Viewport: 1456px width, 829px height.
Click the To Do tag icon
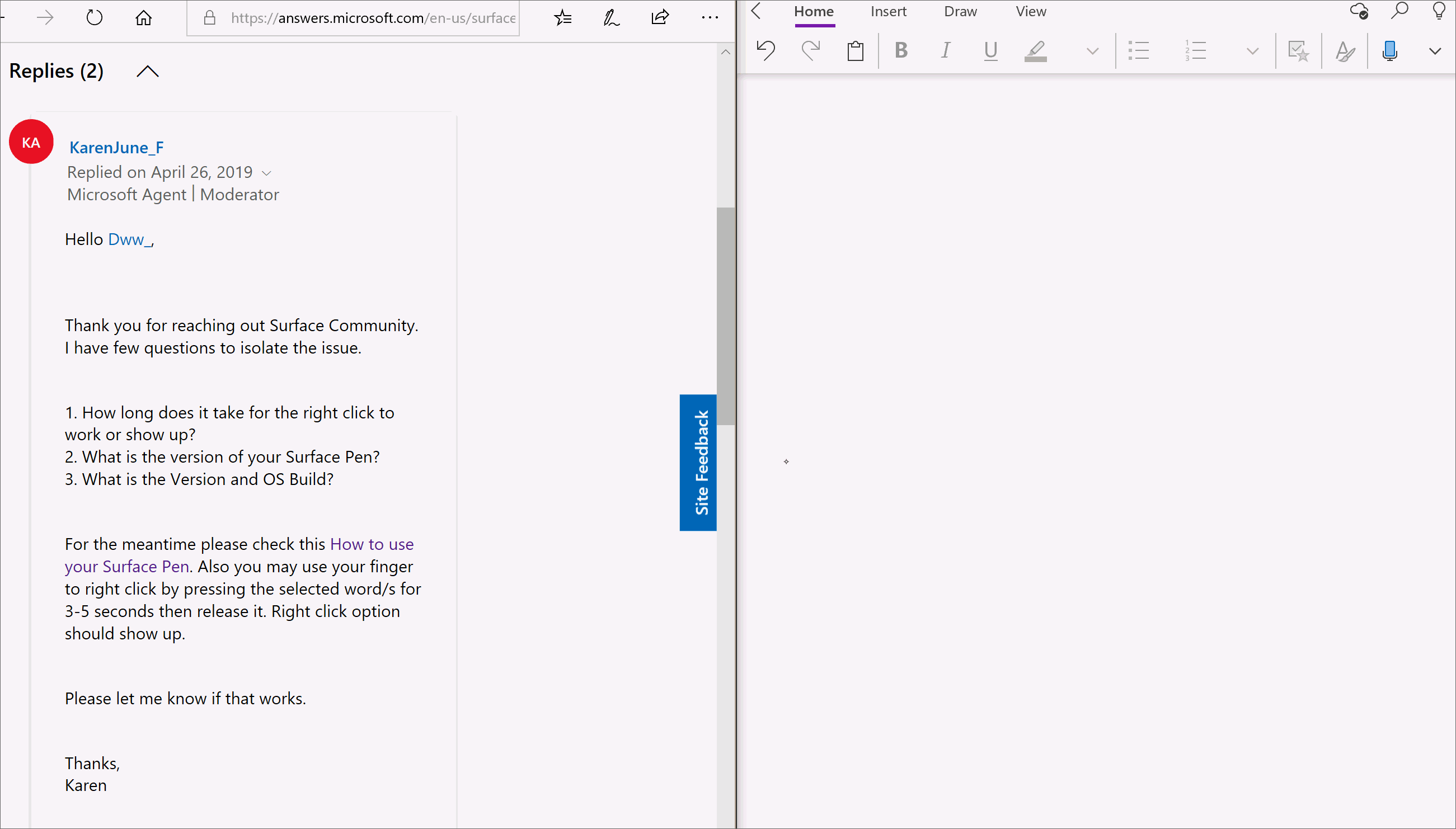coord(1298,51)
